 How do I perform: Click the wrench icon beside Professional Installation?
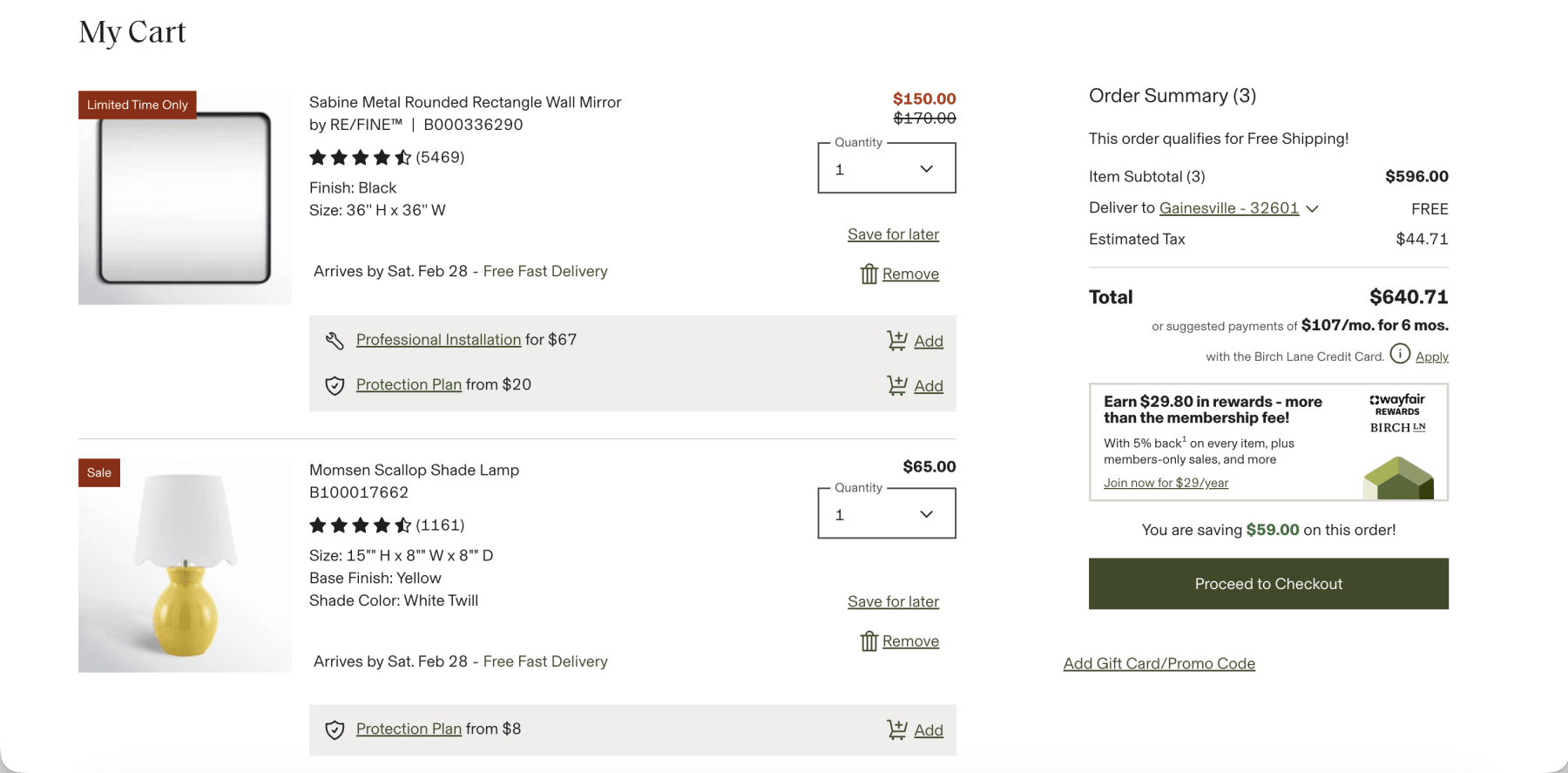click(x=335, y=341)
